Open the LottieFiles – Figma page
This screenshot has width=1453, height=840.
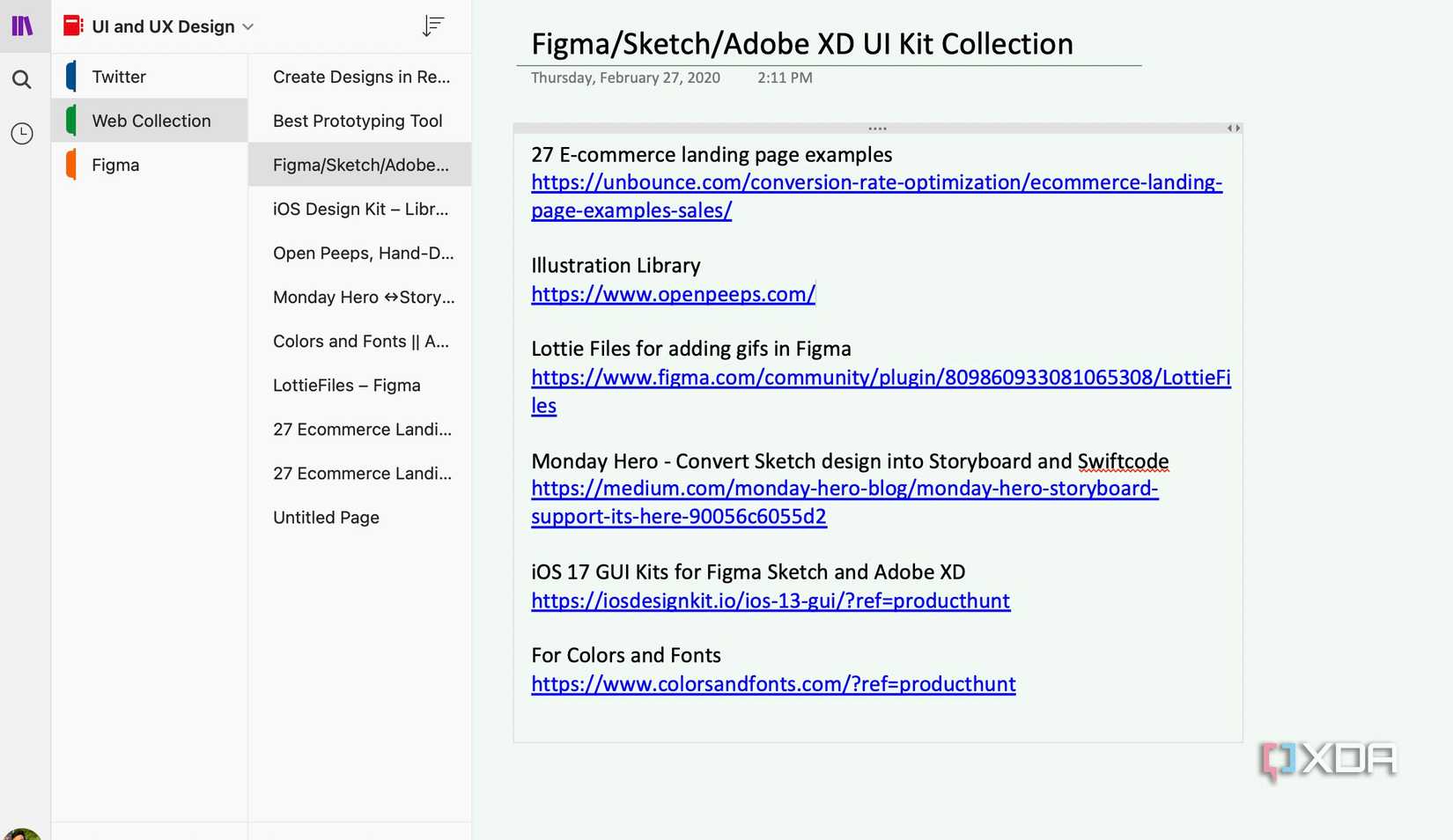360,385
